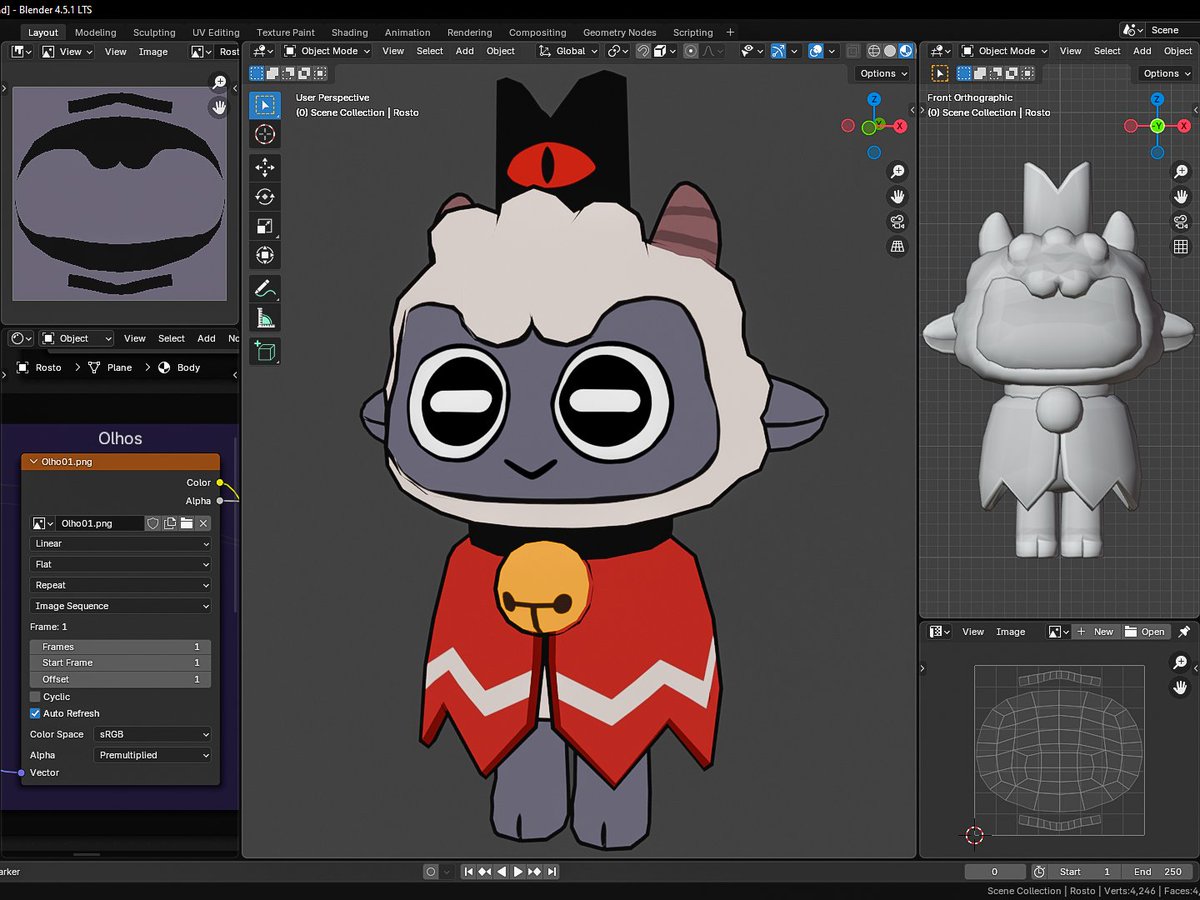1200x900 pixels.
Task: Open Repeat extension dropdown in image node
Action: (x=121, y=586)
